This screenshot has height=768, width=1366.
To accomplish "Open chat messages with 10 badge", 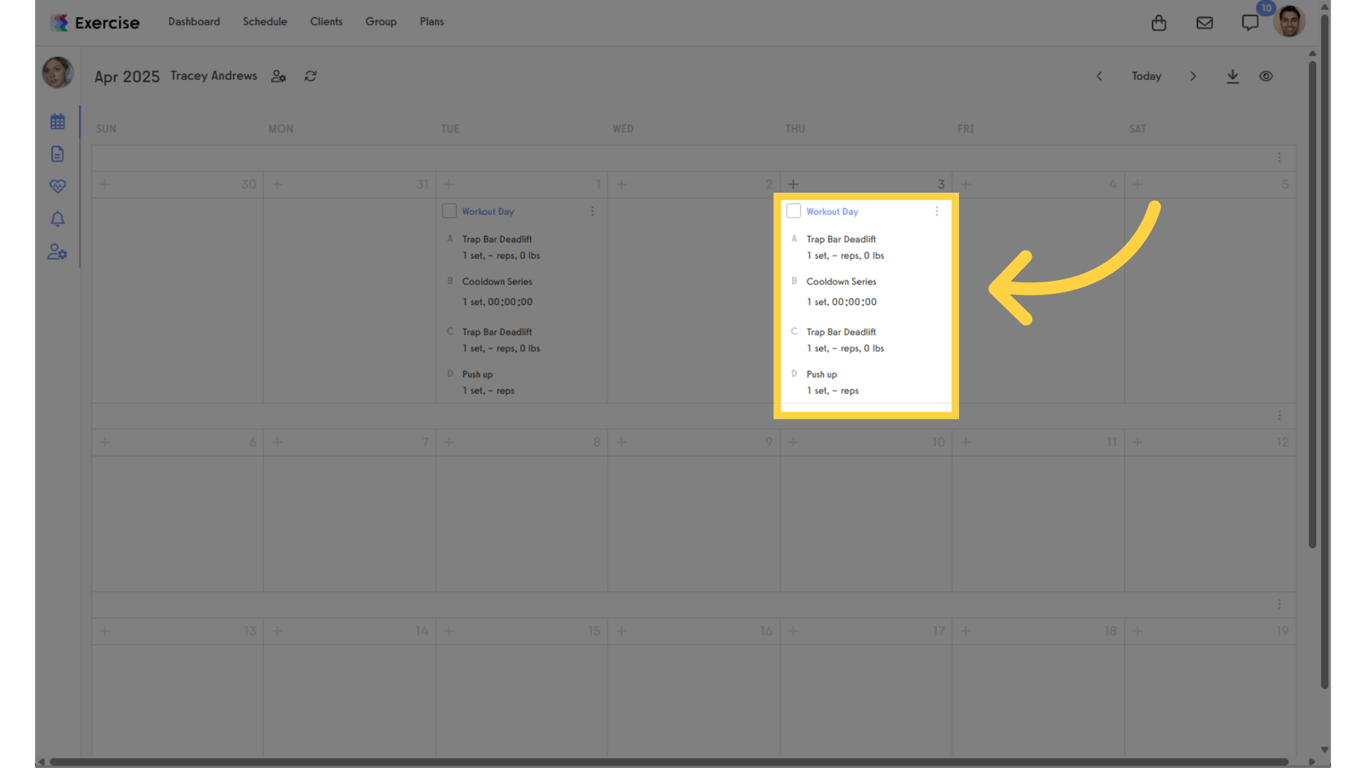I will (x=1250, y=23).
